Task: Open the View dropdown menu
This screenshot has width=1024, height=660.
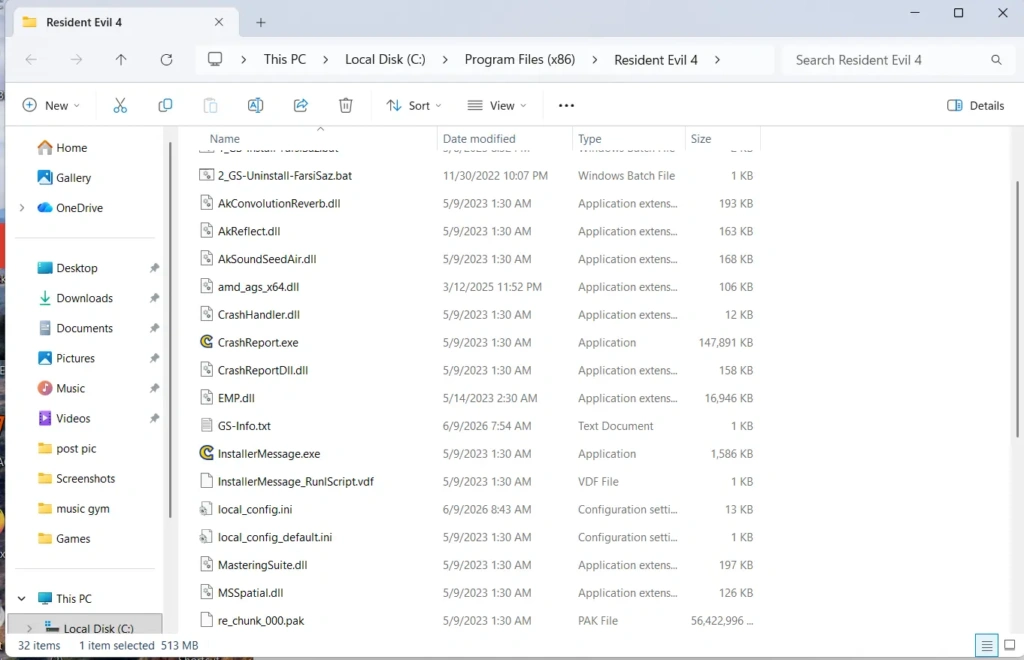Action: point(497,105)
